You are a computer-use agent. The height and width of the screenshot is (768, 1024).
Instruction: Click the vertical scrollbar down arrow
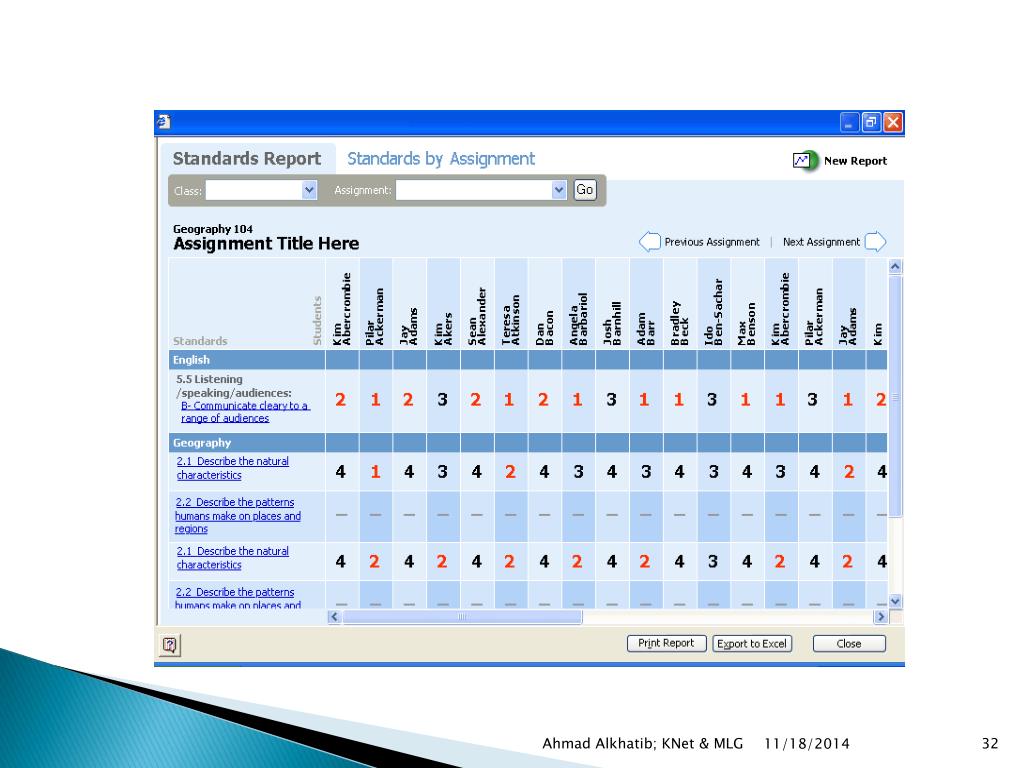click(895, 601)
